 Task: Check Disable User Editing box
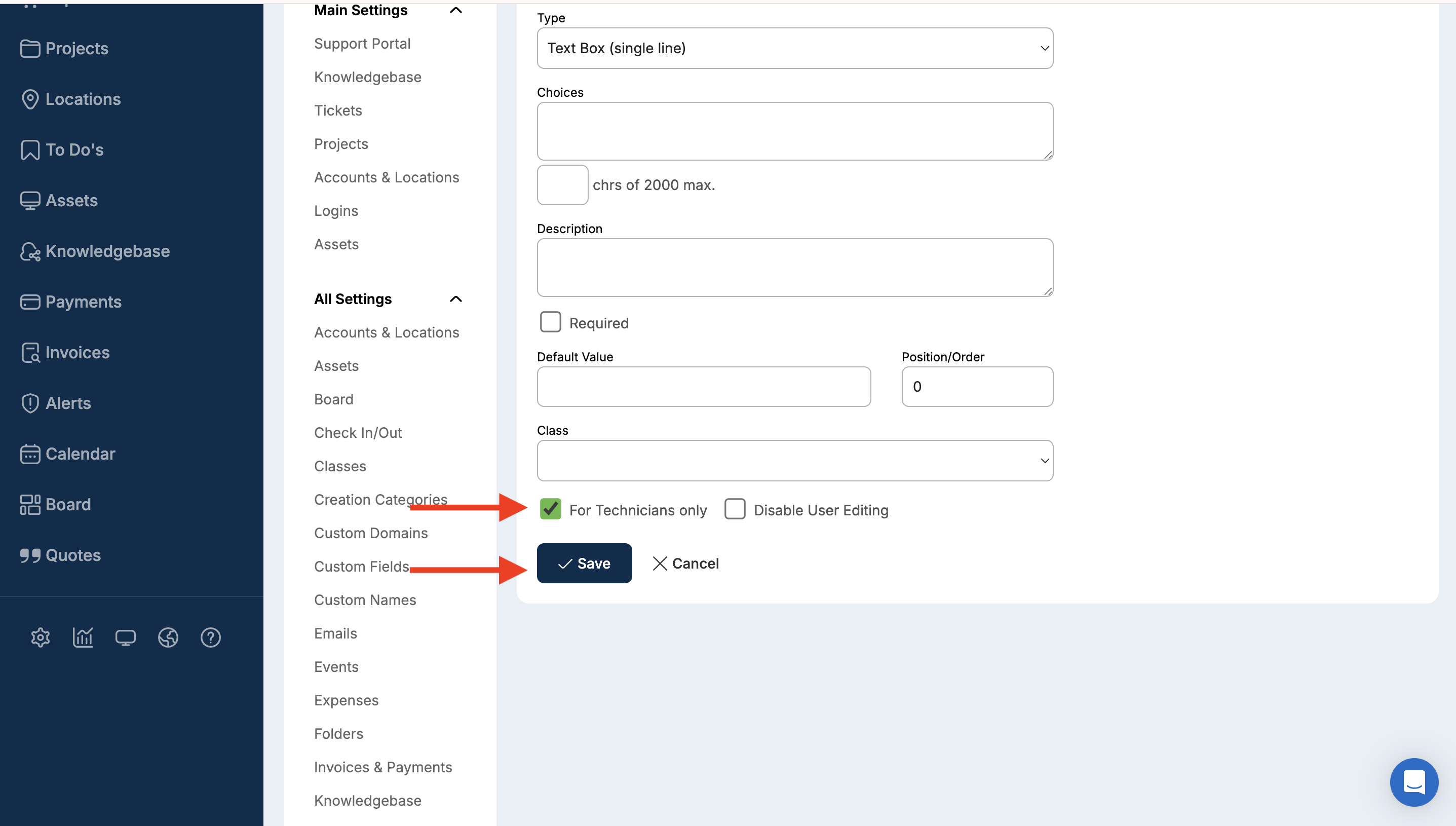click(x=735, y=509)
